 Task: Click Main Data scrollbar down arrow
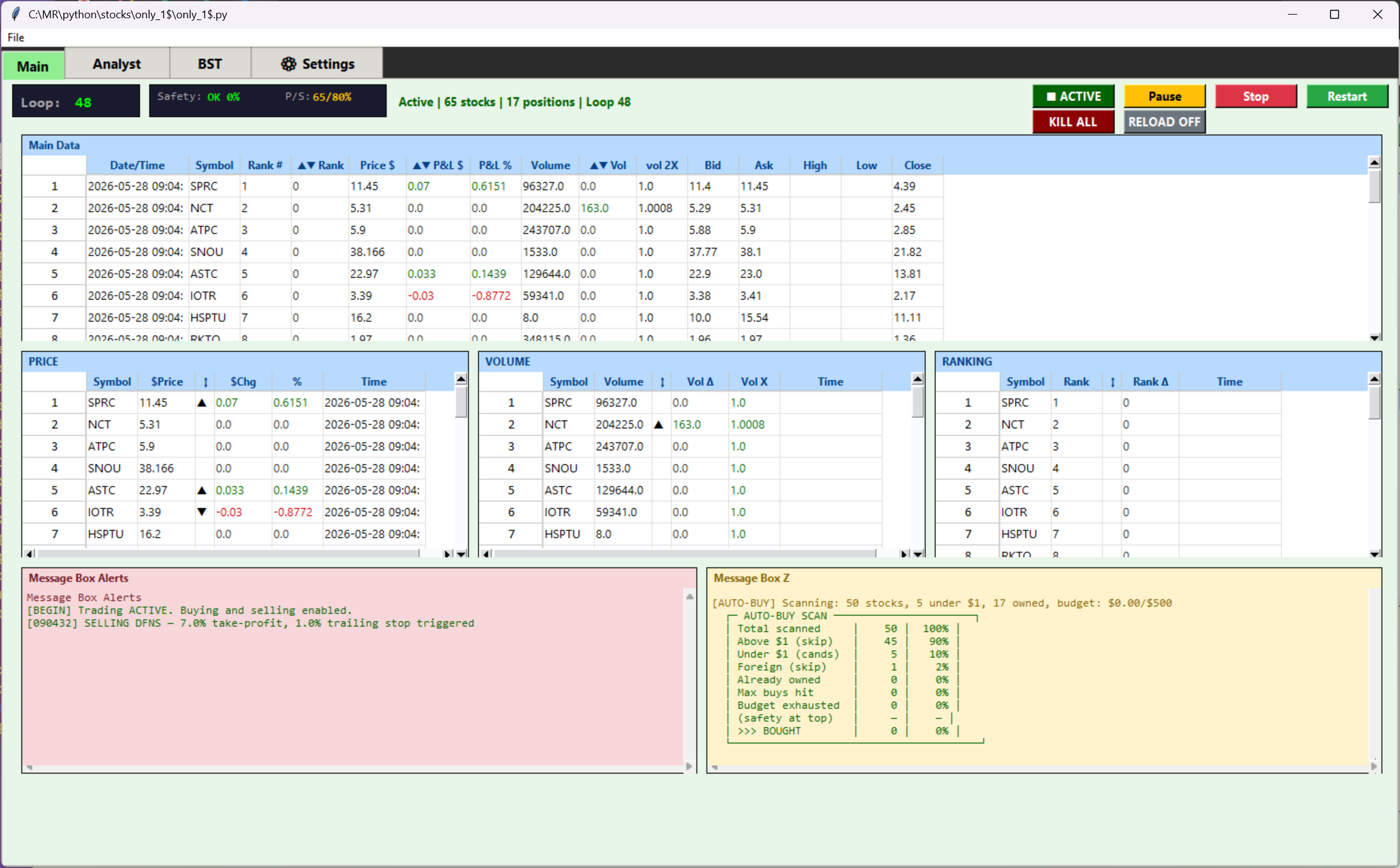coord(1374,337)
